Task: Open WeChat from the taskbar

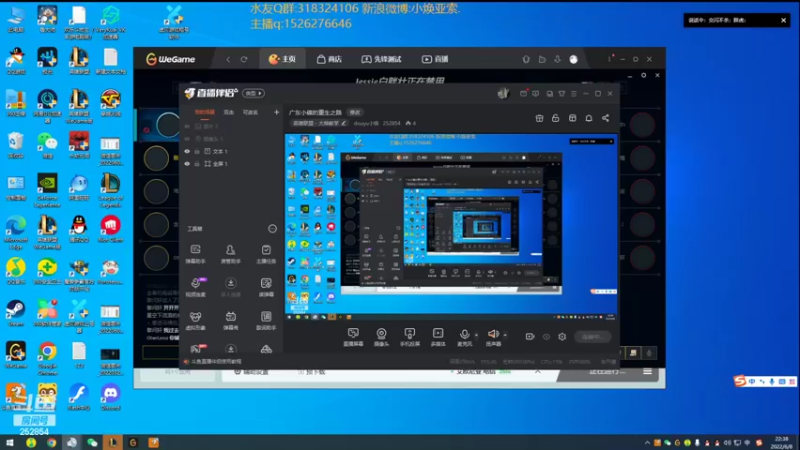Action: click(92, 442)
